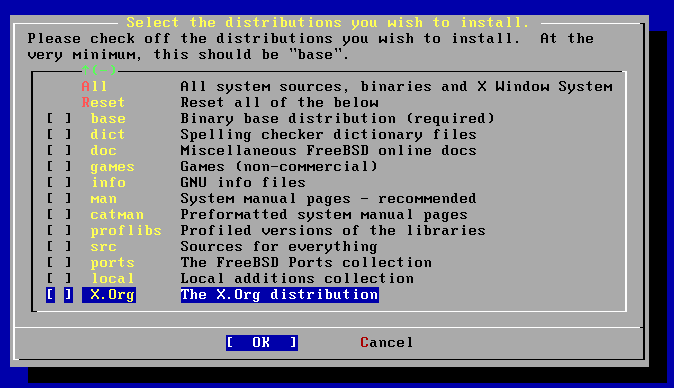Viewport: 674px width, 388px height.
Task: Tick the games checkbox
Action: point(59,167)
